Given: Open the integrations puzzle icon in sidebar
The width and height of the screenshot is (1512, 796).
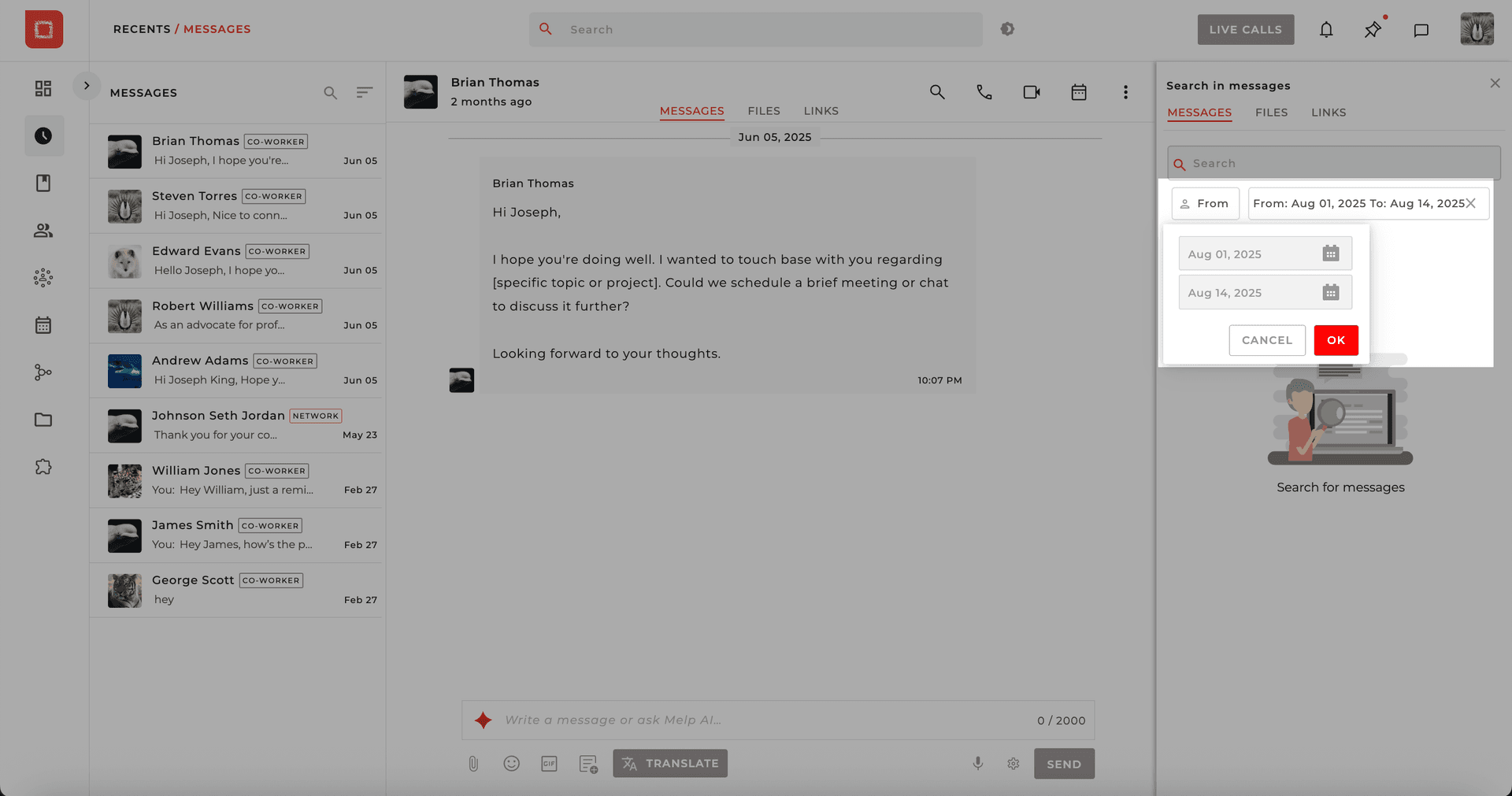Looking at the screenshot, I should (x=43, y=466).
